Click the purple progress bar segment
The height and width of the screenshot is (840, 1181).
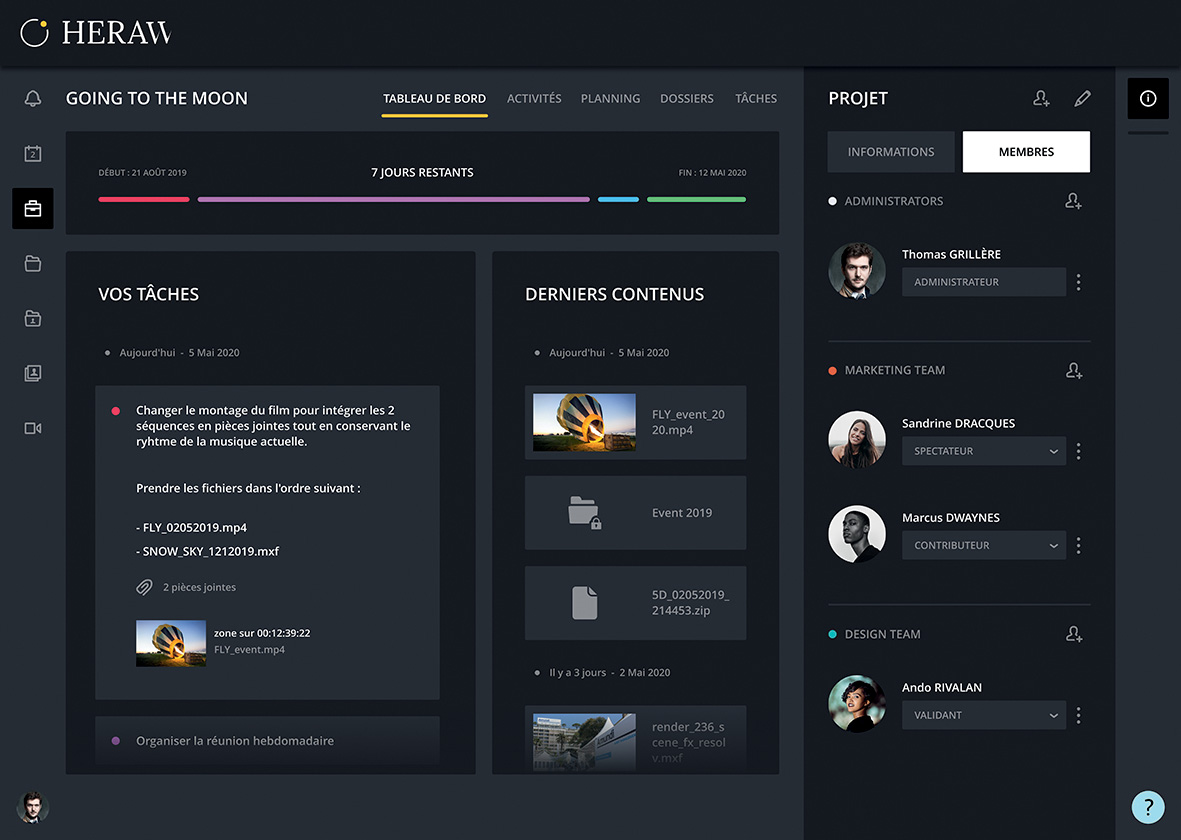coord(393,200)
